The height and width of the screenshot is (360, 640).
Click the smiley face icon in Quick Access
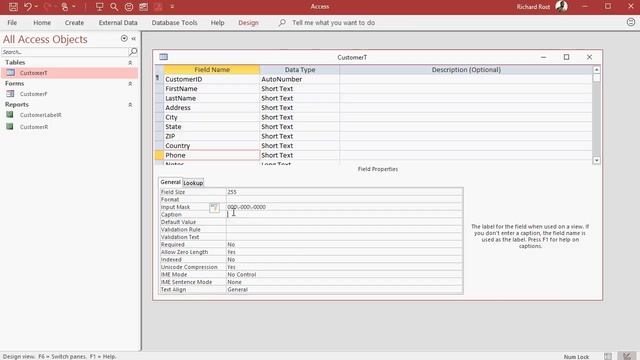coord(129,7)
